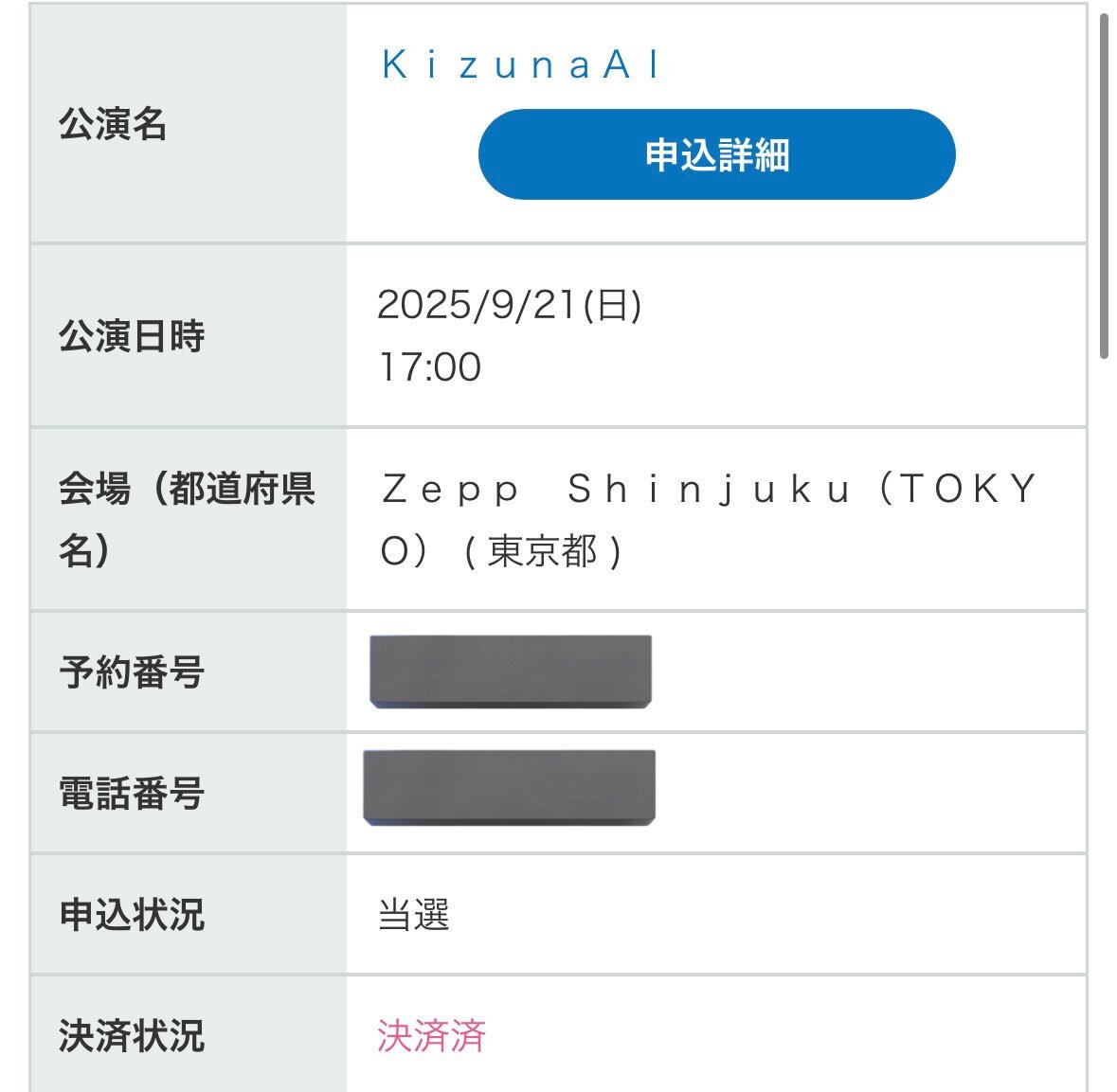
Task: Select the 公演名 header cell
Action: [x=189, y=123]
